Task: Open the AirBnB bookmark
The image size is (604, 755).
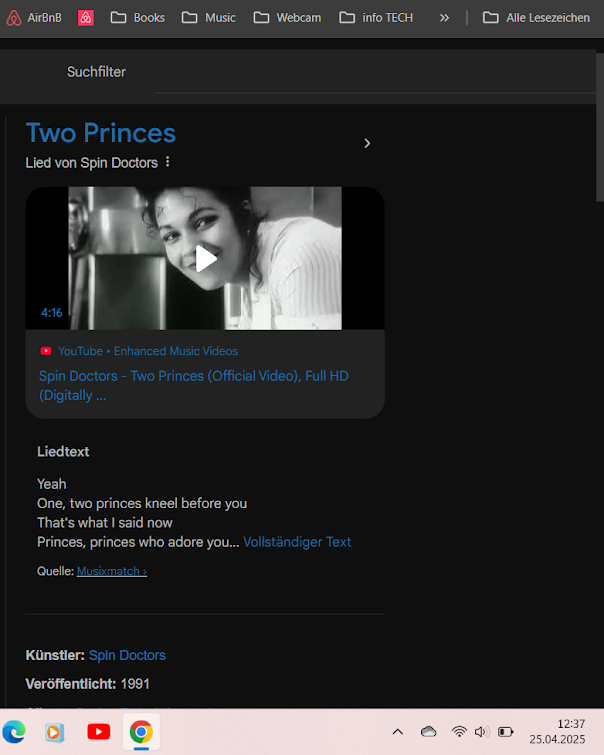Action: (x=34, y=18)
